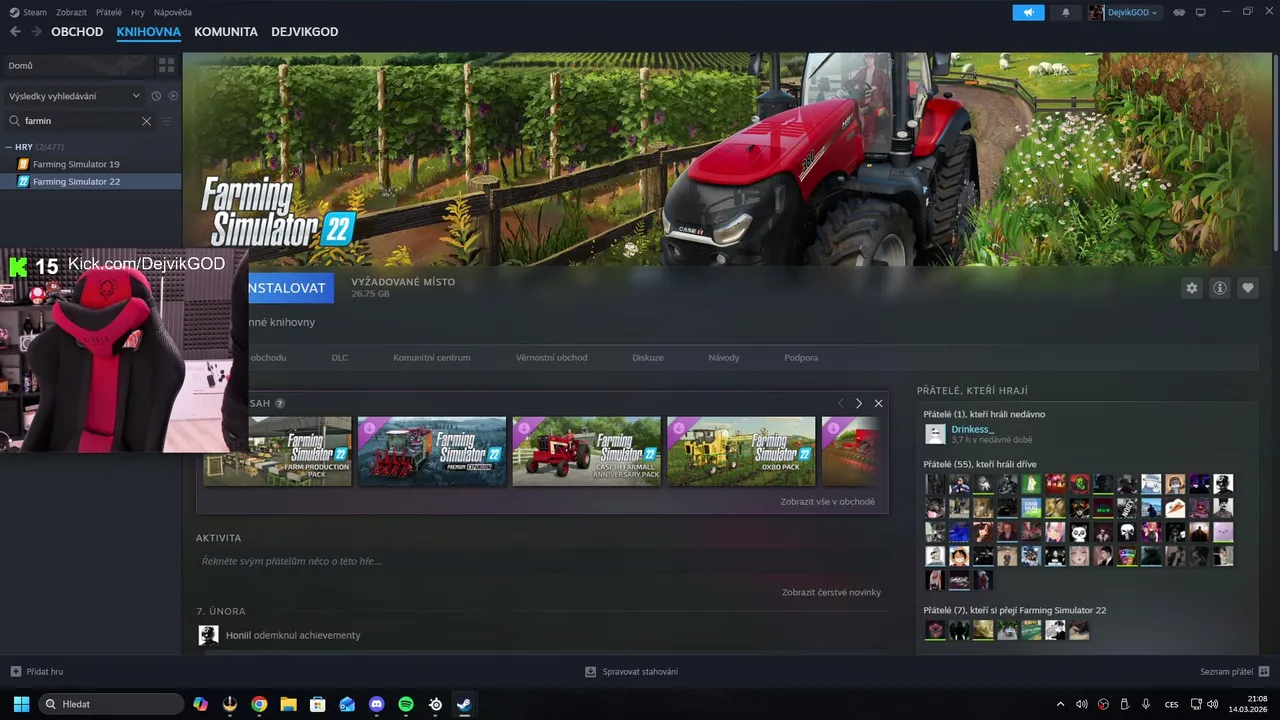Viewport: 1280px width, 720px height.
Task: Click the Spravovat stahování download icon
Action: (591, 671)
